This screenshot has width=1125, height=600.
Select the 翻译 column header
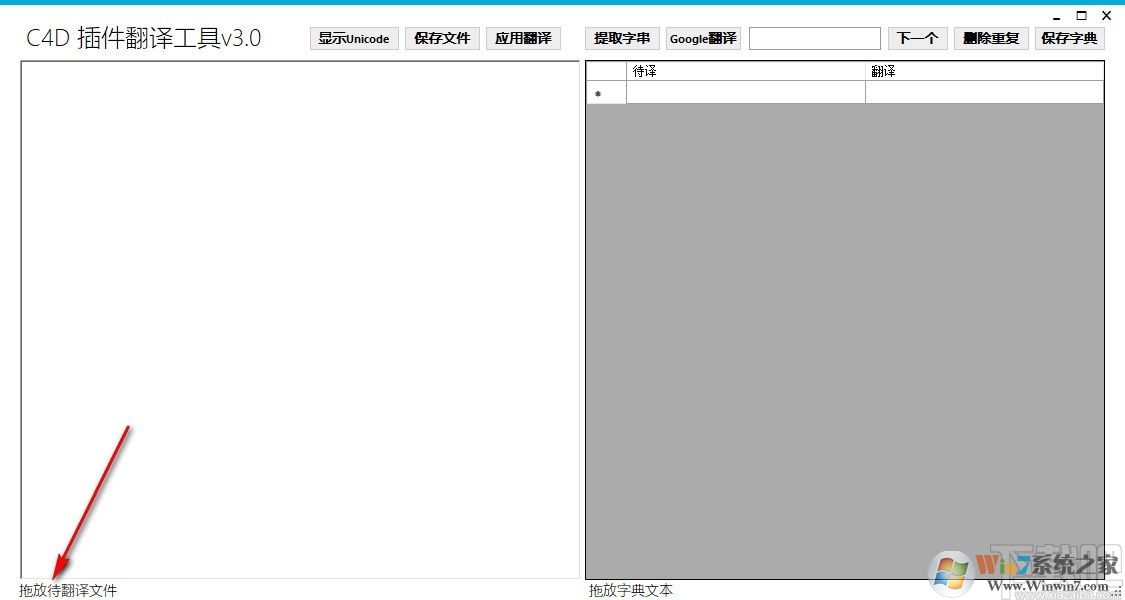(985, 70)
